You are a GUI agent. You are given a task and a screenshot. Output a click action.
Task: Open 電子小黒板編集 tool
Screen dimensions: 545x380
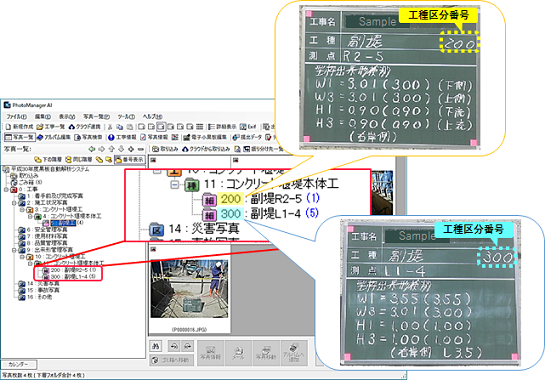click(x=205, y=137)
